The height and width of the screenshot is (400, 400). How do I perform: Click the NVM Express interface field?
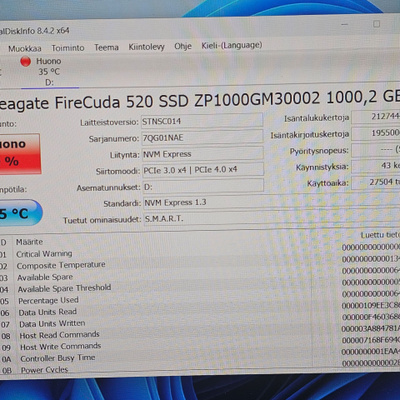tap(203, 154)
